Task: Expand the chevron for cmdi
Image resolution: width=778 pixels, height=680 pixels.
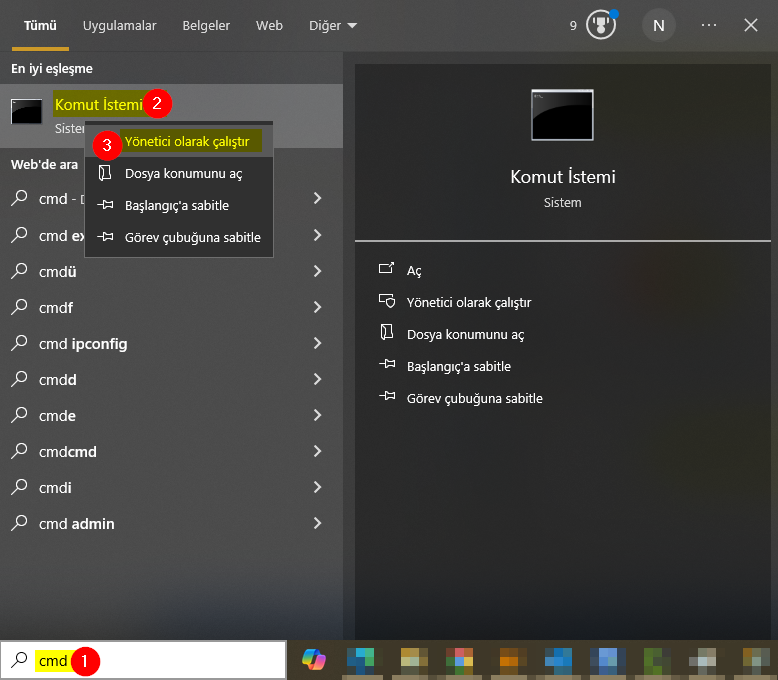Action: click(318, 487)
